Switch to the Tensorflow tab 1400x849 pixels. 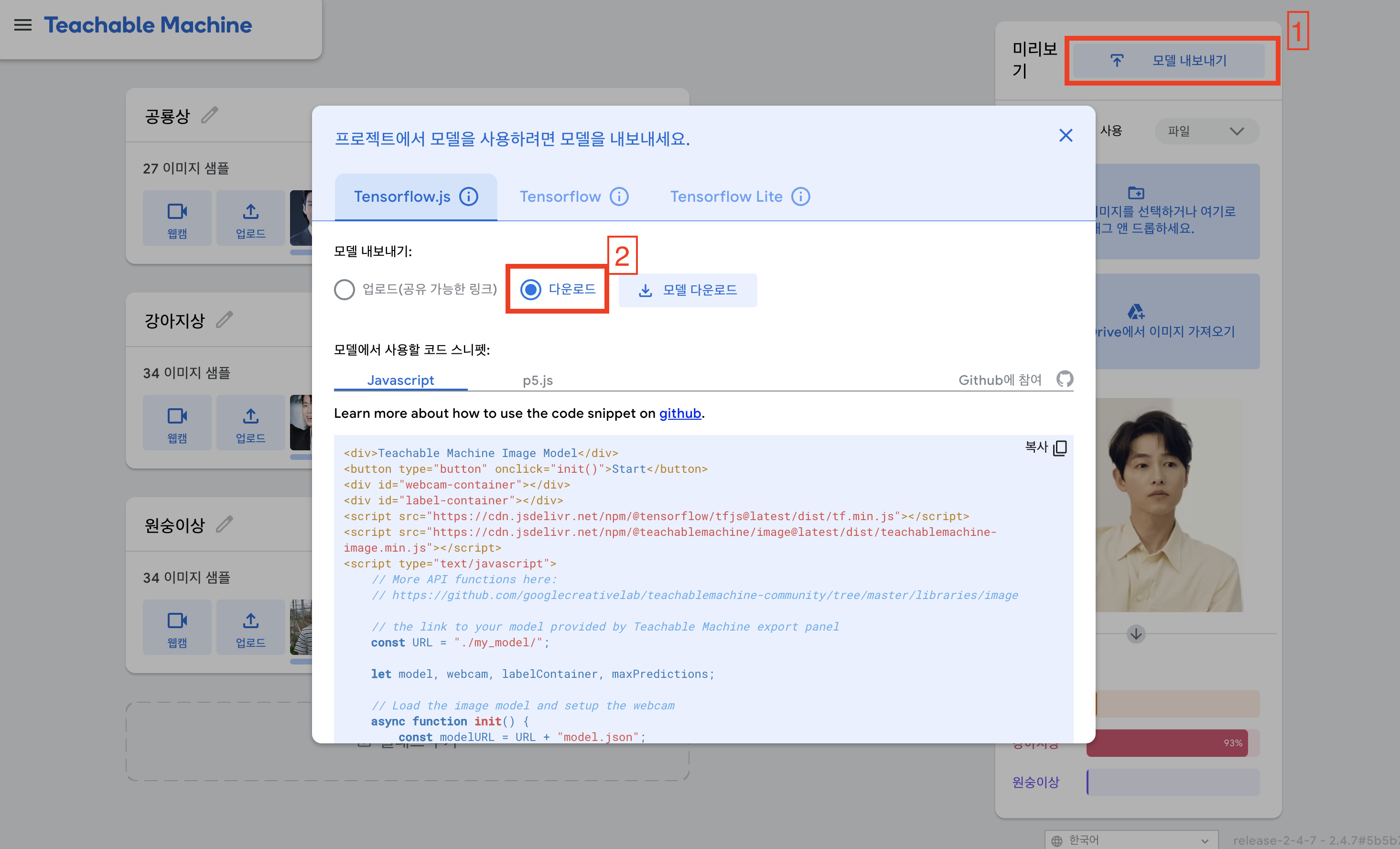pos(560,196)
